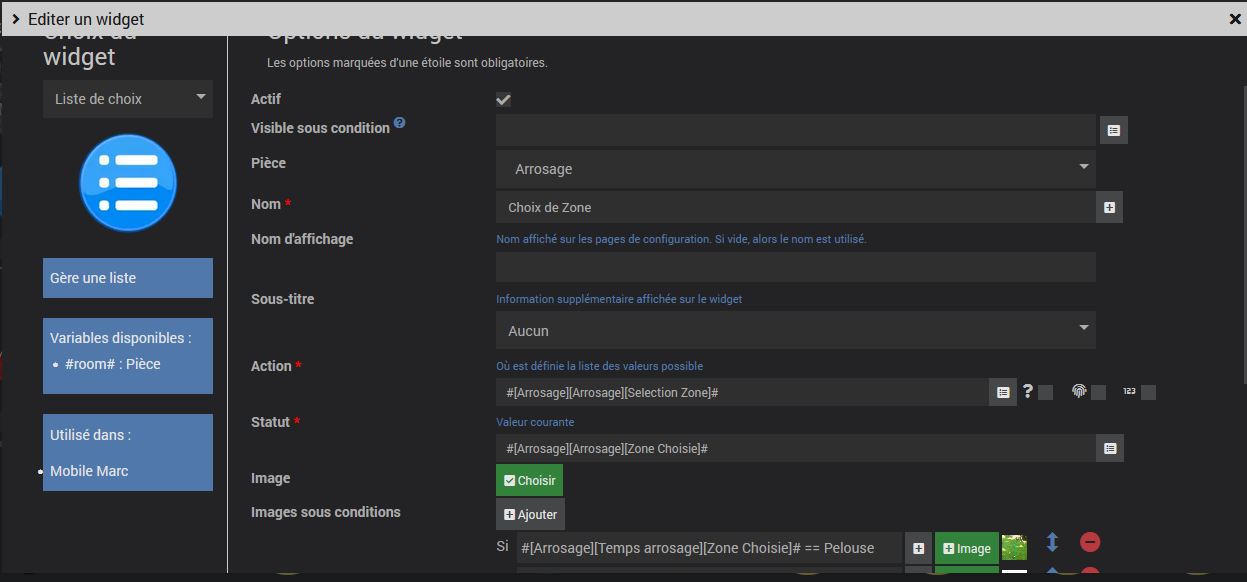Click Ajouter to add an image condition

tap(530, 514)
